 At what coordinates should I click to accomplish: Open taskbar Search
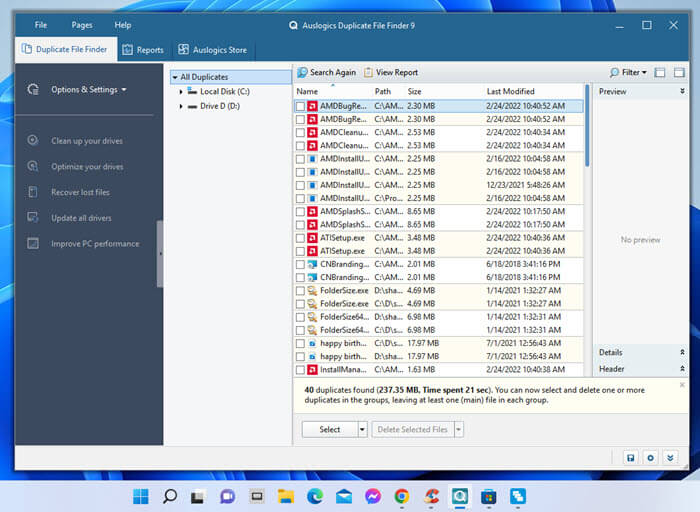coord(170,496)
